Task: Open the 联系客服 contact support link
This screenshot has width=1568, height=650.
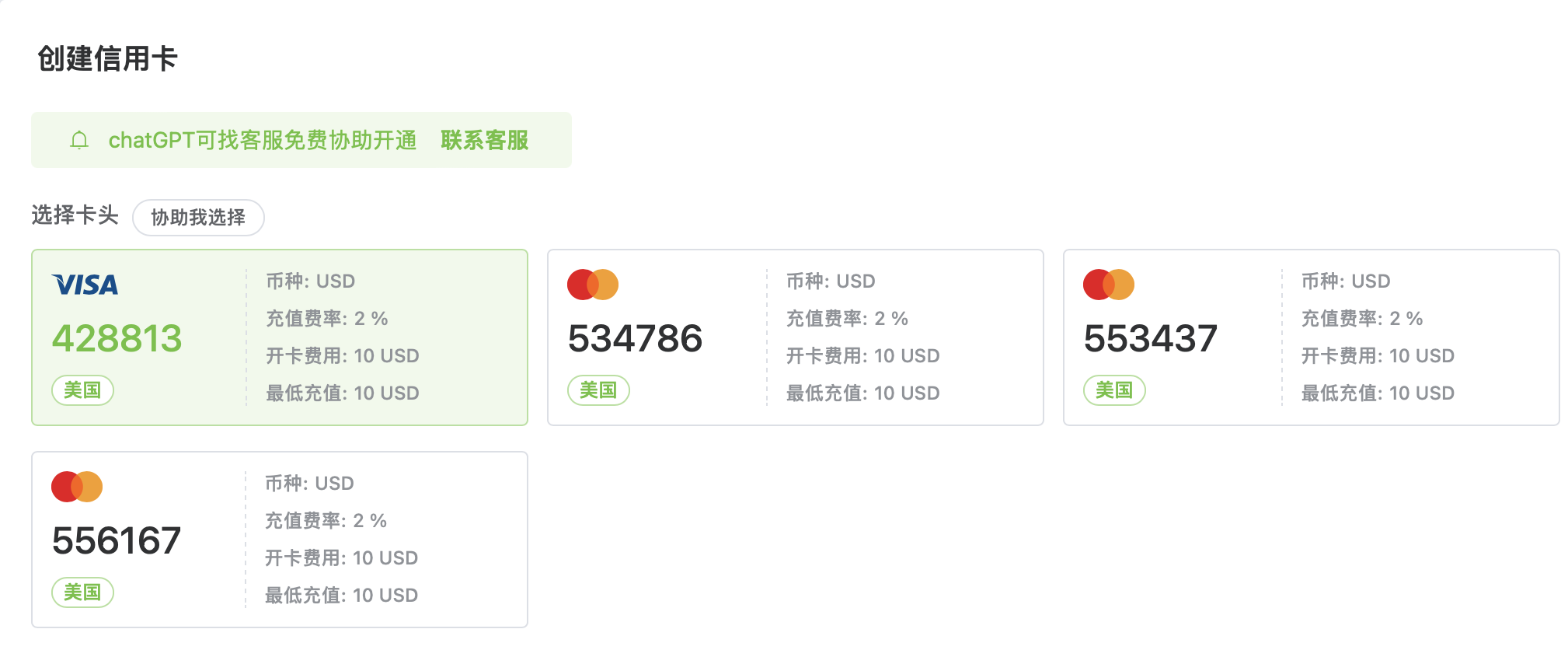Action: point(484,141)
